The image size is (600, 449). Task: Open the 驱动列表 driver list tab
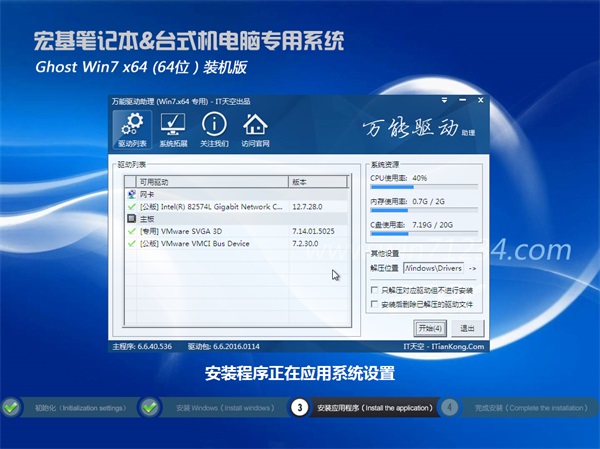(131, 129)
